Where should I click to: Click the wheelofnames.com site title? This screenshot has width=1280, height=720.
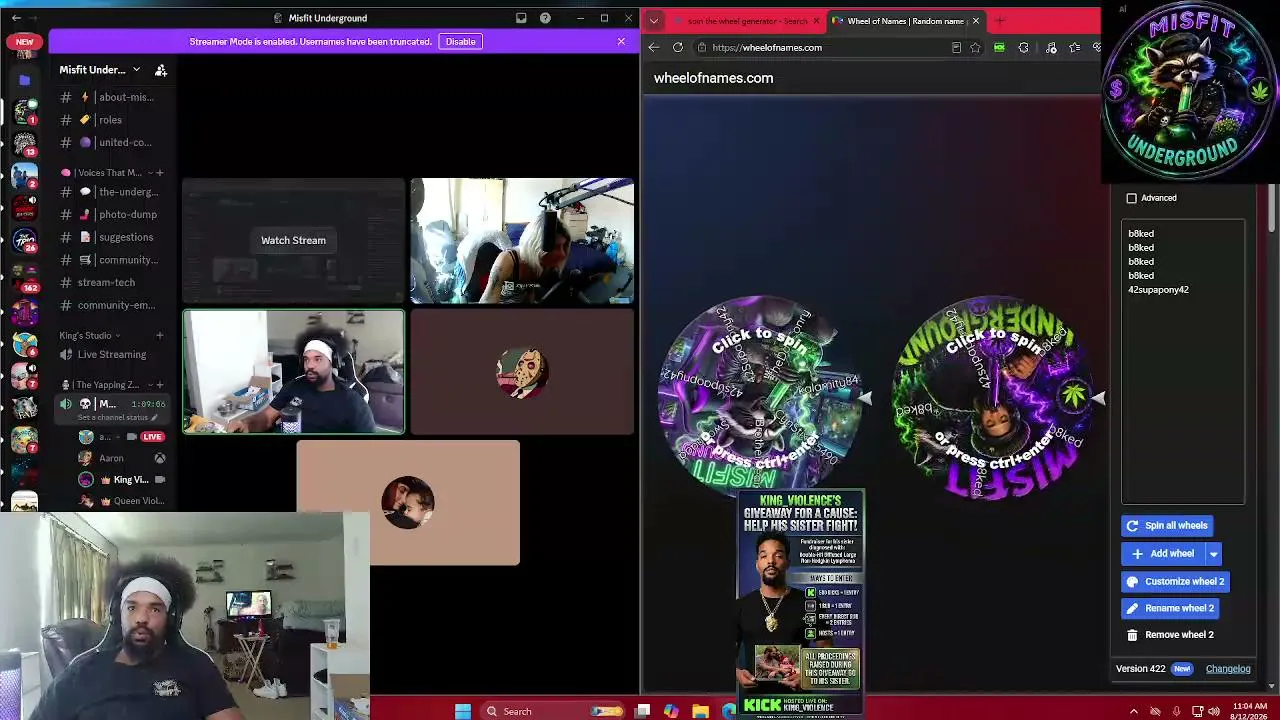pyautogui.click(x=713, y=78)
